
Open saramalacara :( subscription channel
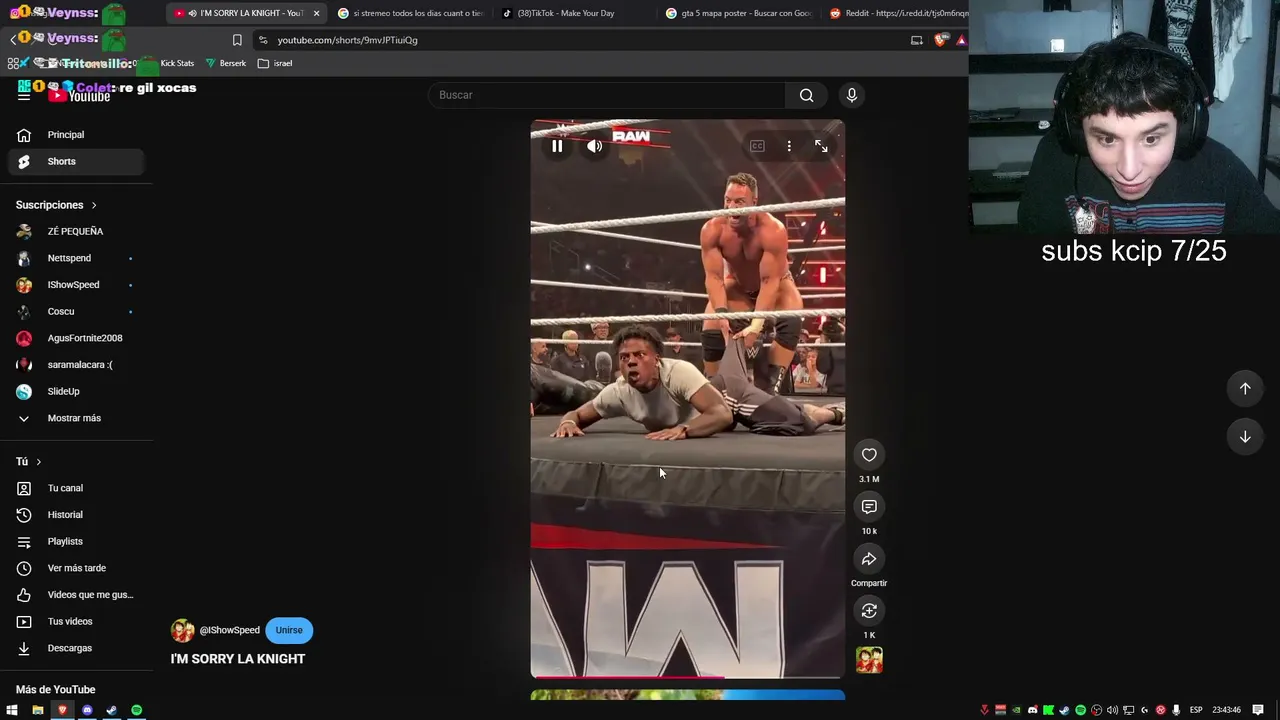pos(76,365)
